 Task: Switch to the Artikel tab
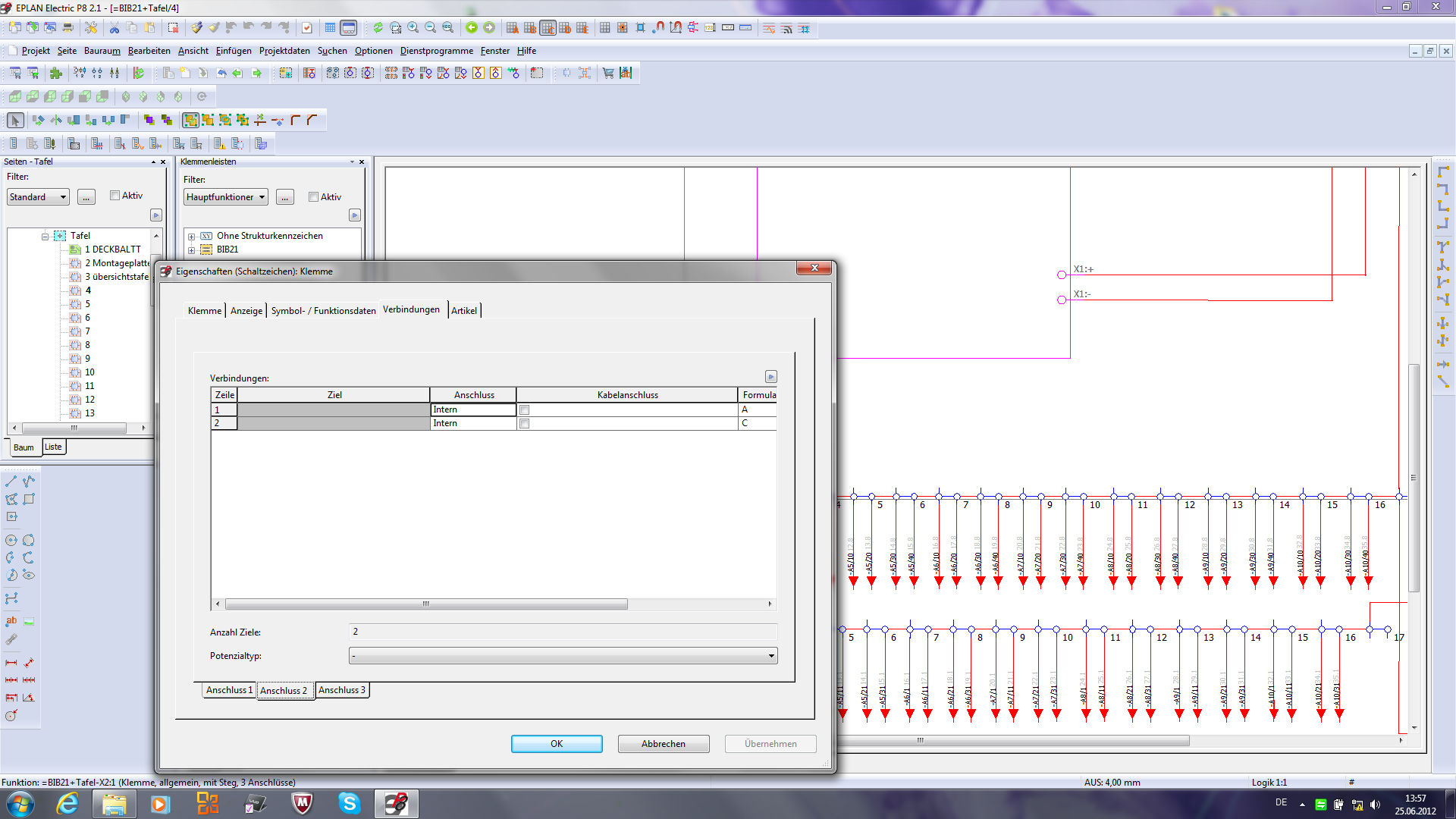click(x=464, y=311)
